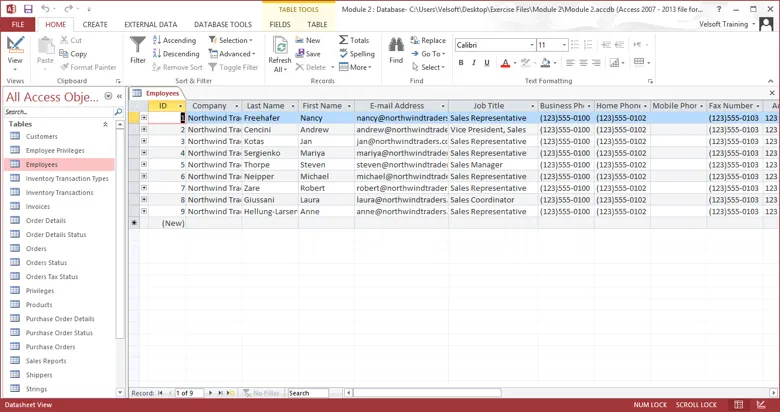The height and width of the screenshot is (412, 780).
Task: Collapse the Tables group in navigation pane
Action: click(105, 124)
